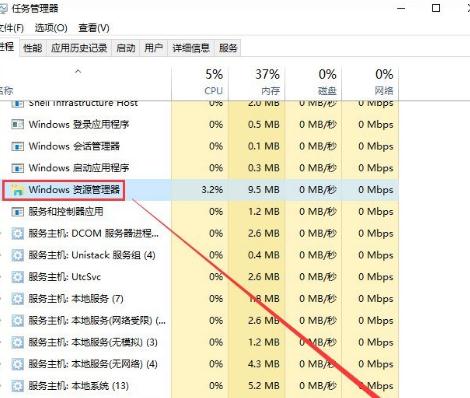Click the gear icon for DCOM 服务器进程
Image resolution: width=470 pixels, height=398 pixels.
[x=17, y=233]
